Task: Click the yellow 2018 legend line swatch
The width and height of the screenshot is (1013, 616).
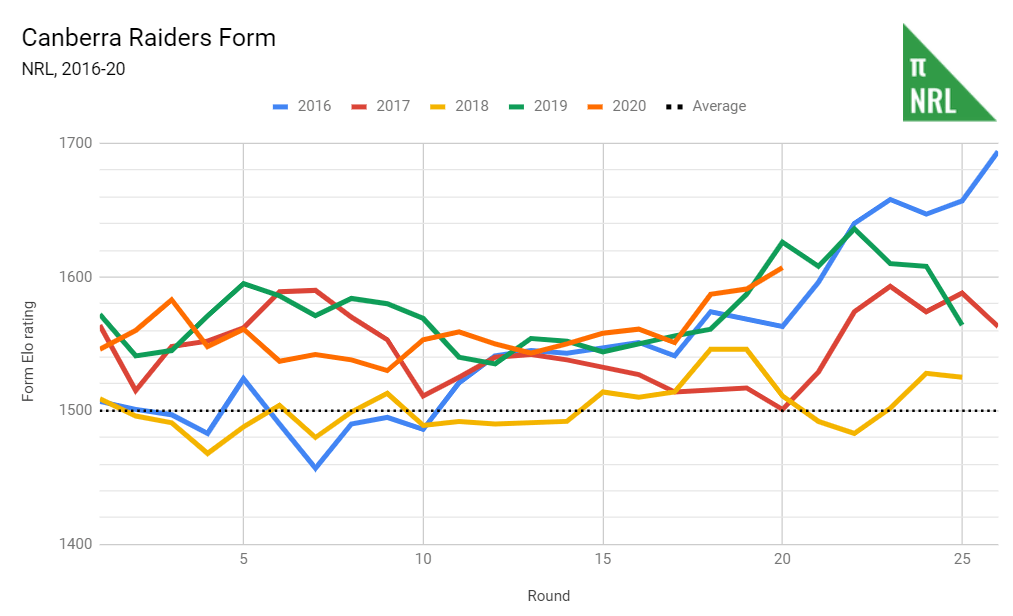Action: 439,106
